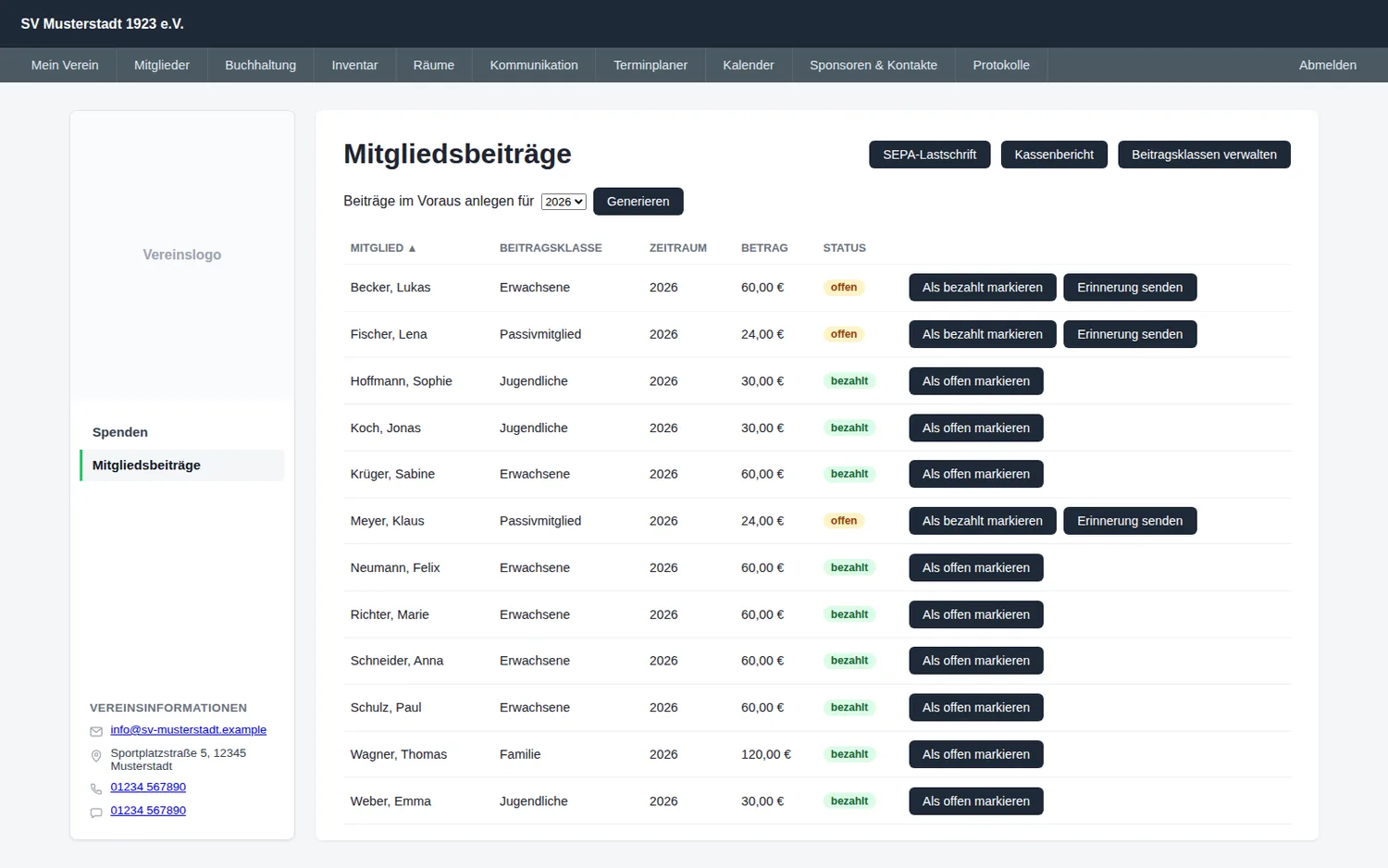1388x868 pixels.
Task: Click the chat bubble icon near second number
Action: [x=96, y=812]
